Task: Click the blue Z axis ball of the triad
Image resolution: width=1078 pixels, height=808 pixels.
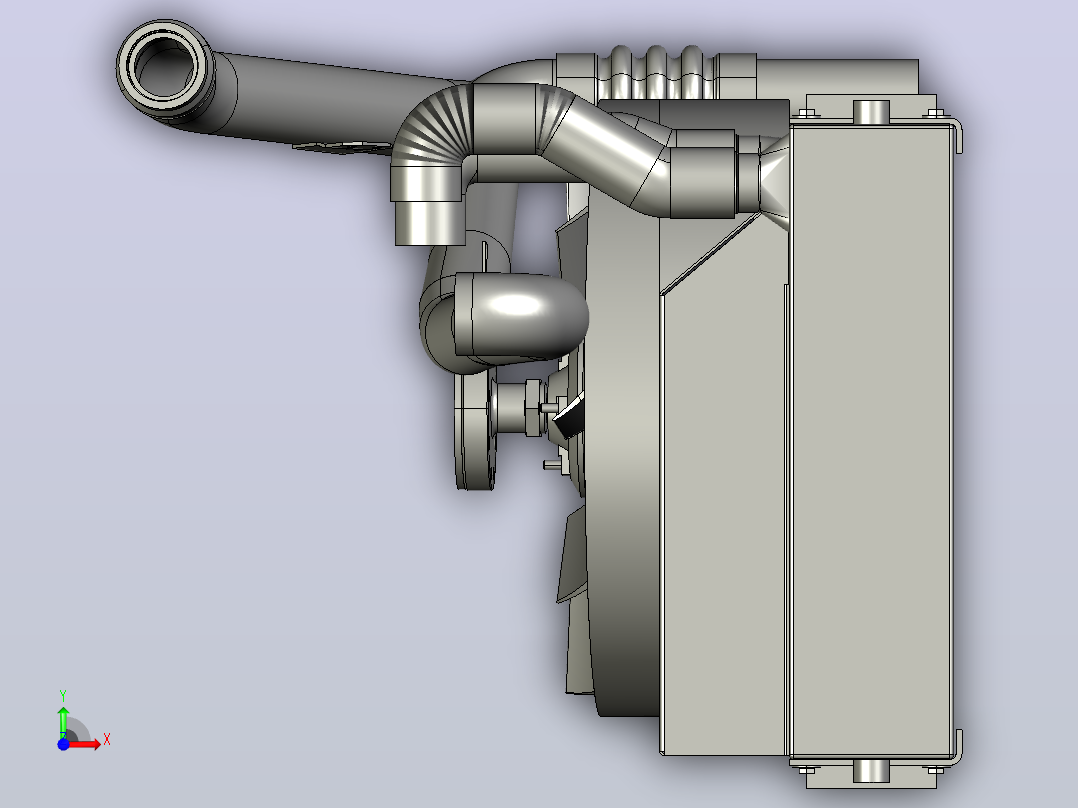Action: click(63, 744)
